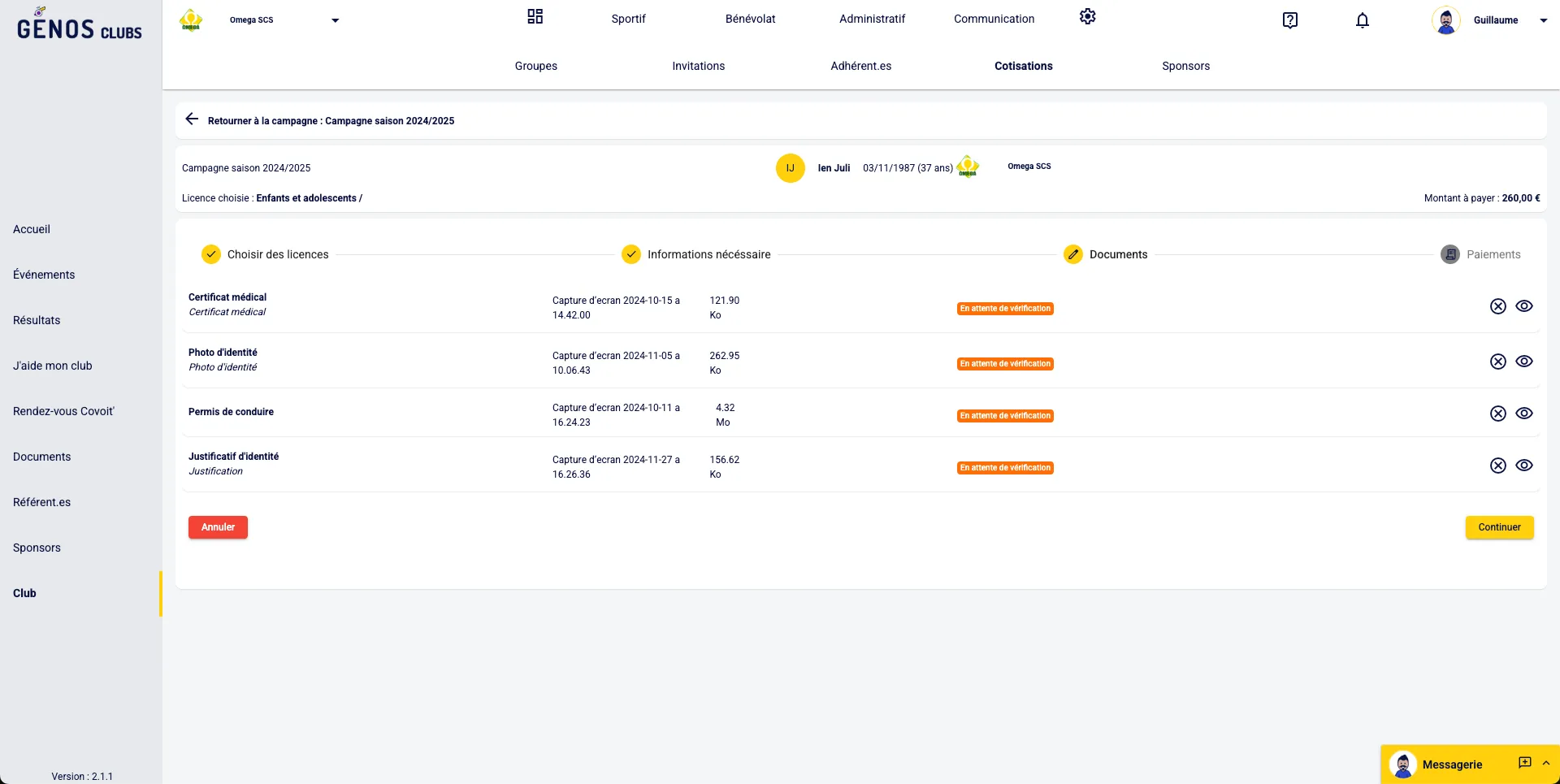This screenshot has width=1560, height=784.
Task: View the Certificat médical document
Action: (1524, 306)
